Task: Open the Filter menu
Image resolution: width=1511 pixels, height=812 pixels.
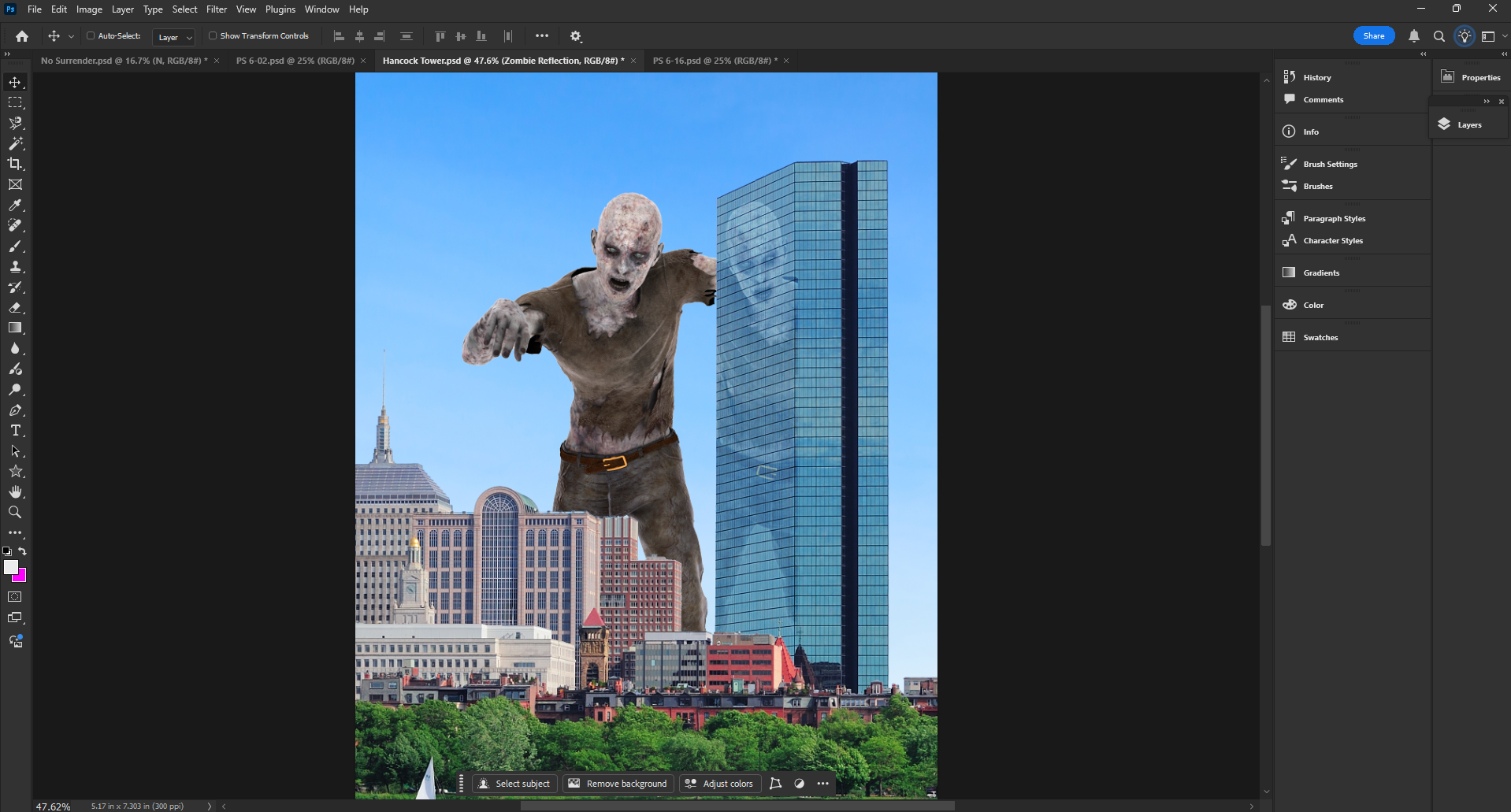Action: [217, 9]
